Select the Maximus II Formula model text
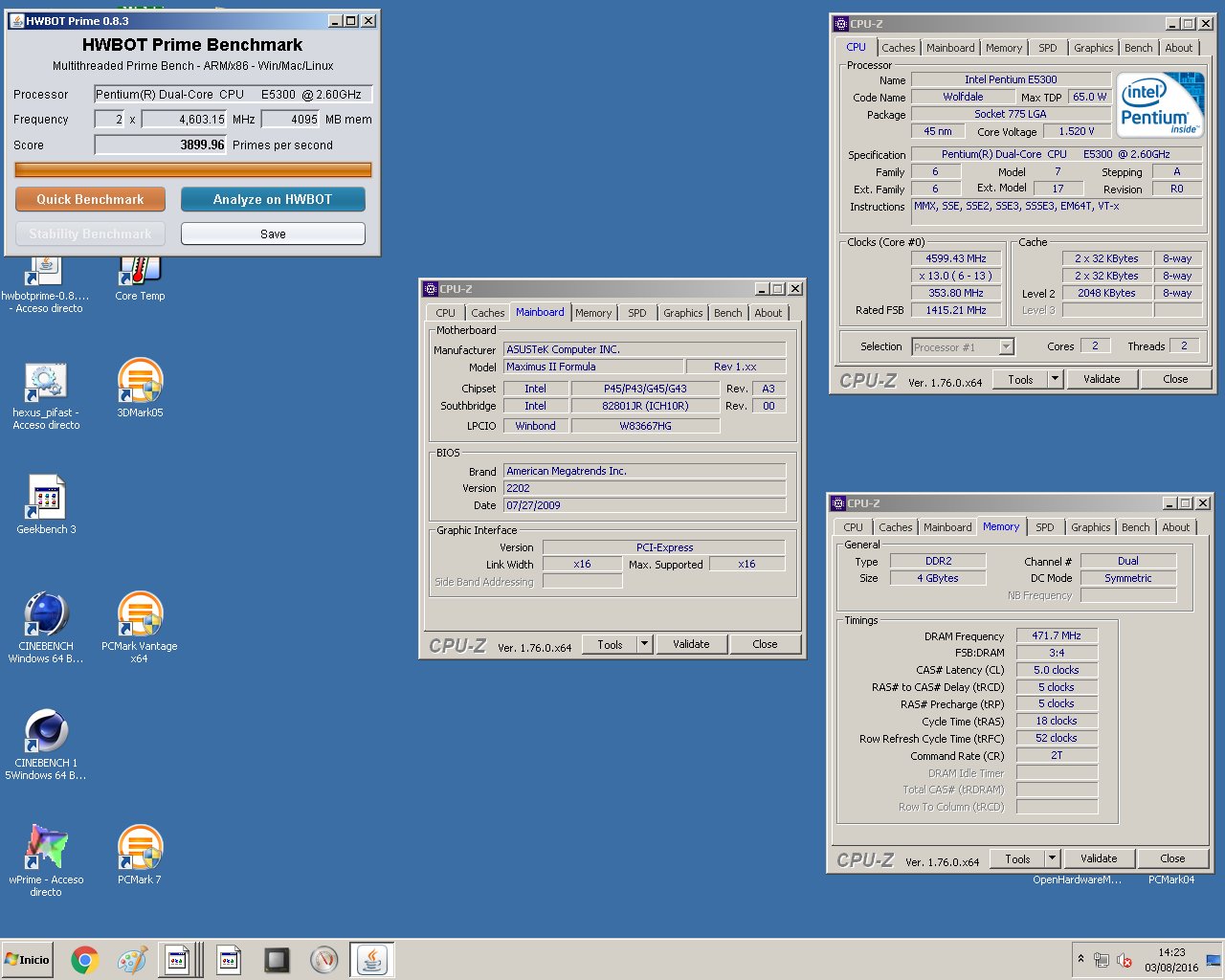This screenshot has height=980, width=1225. pyautogui.click(x=593, y=367)
